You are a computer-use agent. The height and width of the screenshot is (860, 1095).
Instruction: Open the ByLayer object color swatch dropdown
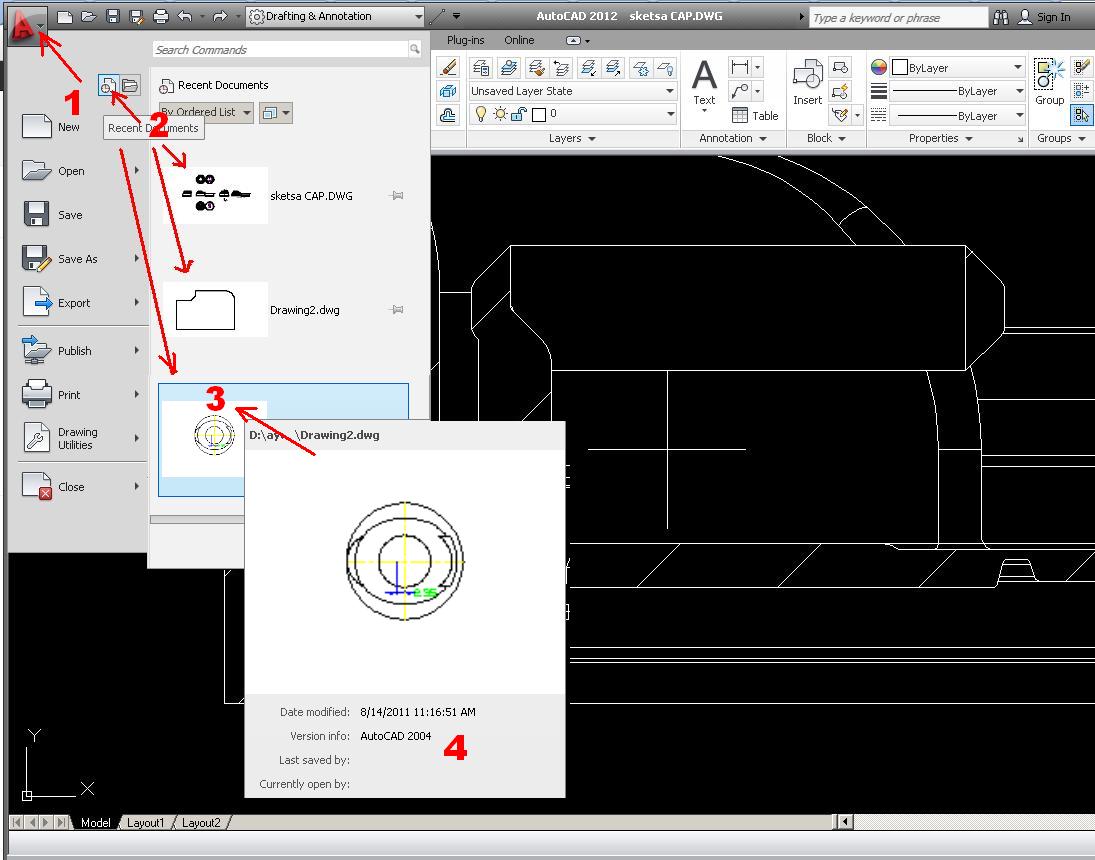[957, 68]
